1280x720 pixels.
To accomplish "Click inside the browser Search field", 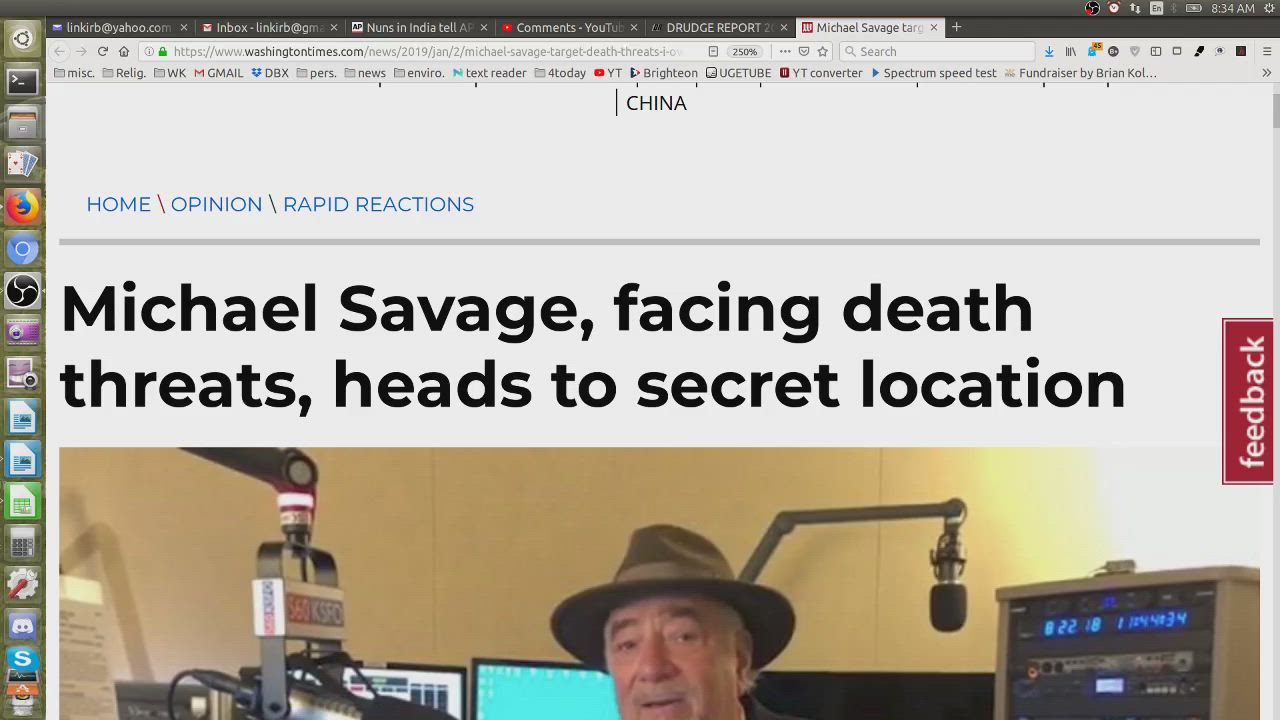I will pos(940,51).
